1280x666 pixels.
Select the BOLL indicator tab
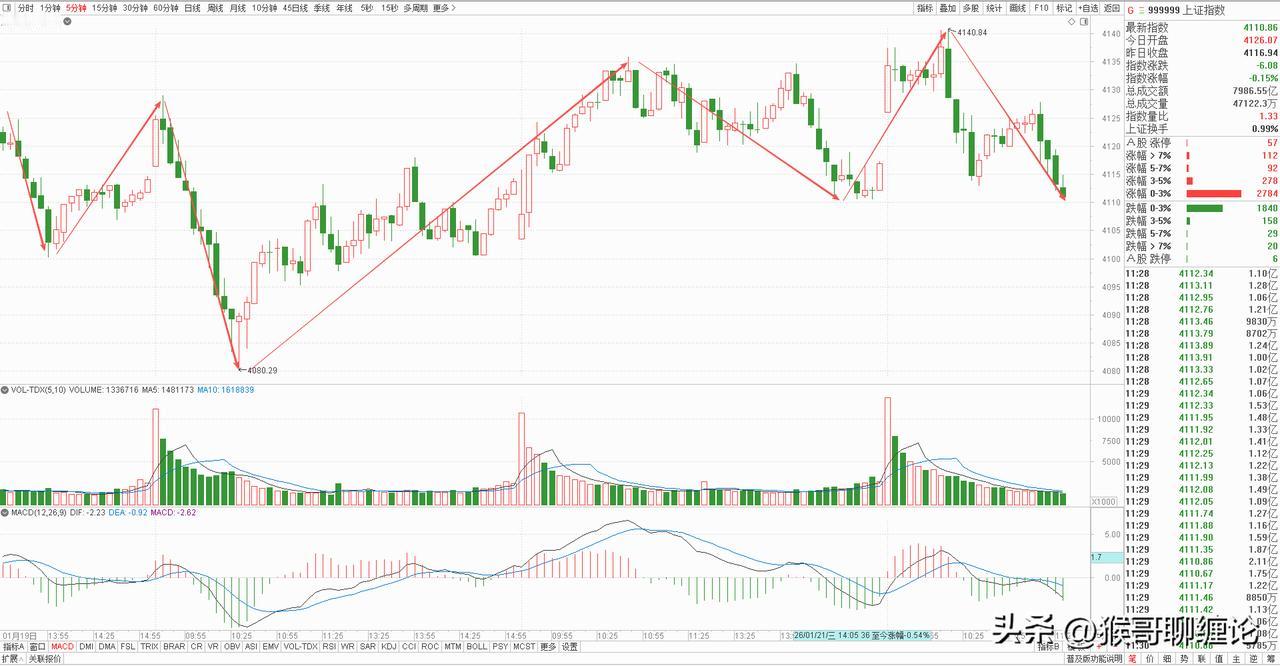[x=477, y=647]
